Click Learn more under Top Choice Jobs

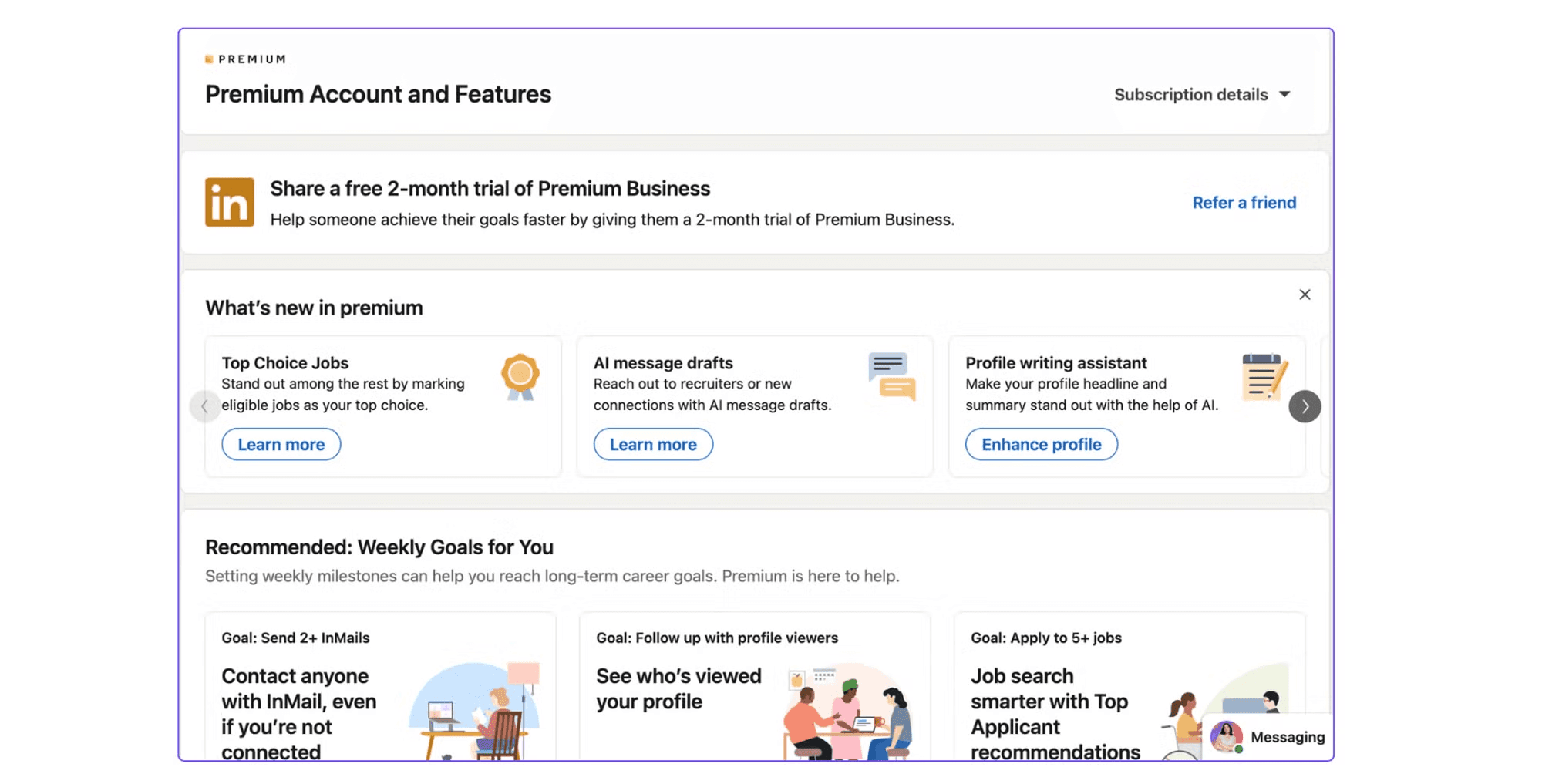tap(281, 445)
